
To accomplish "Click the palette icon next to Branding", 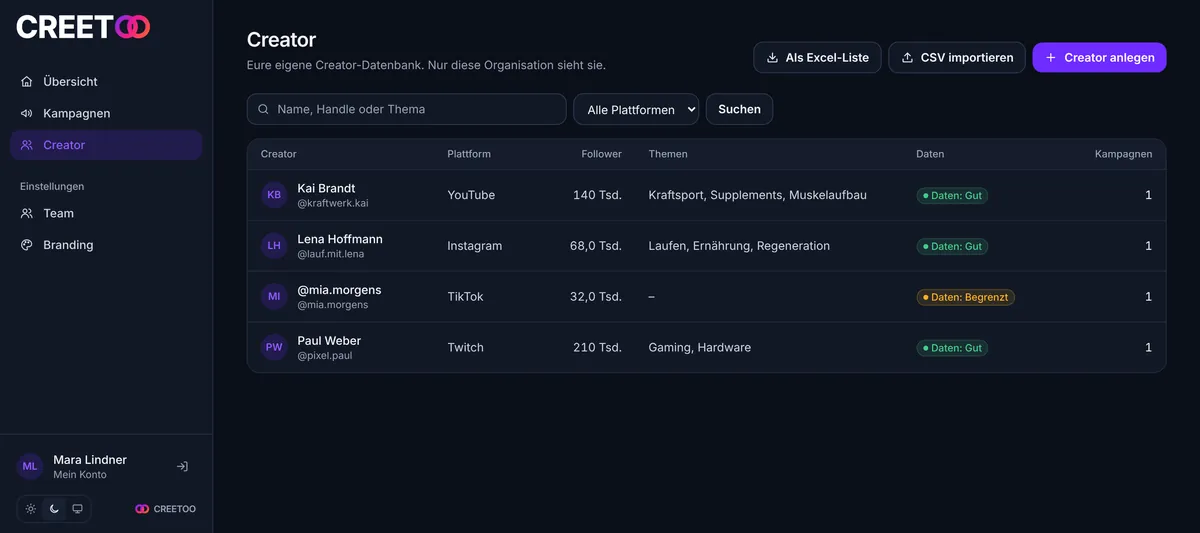I will pos(27,246).
